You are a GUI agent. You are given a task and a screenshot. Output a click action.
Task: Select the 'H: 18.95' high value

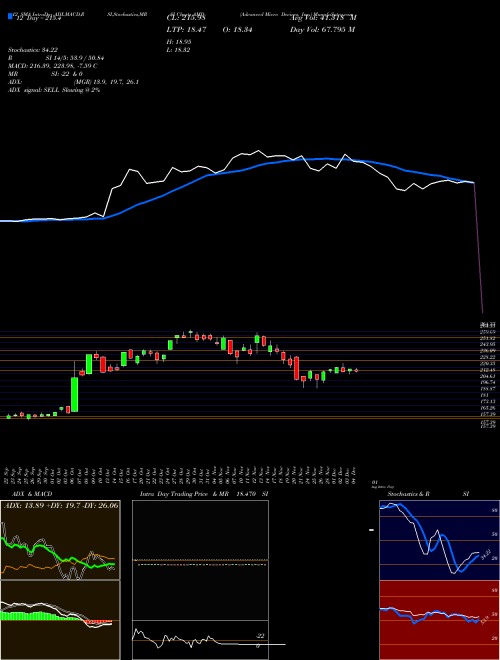181,42
